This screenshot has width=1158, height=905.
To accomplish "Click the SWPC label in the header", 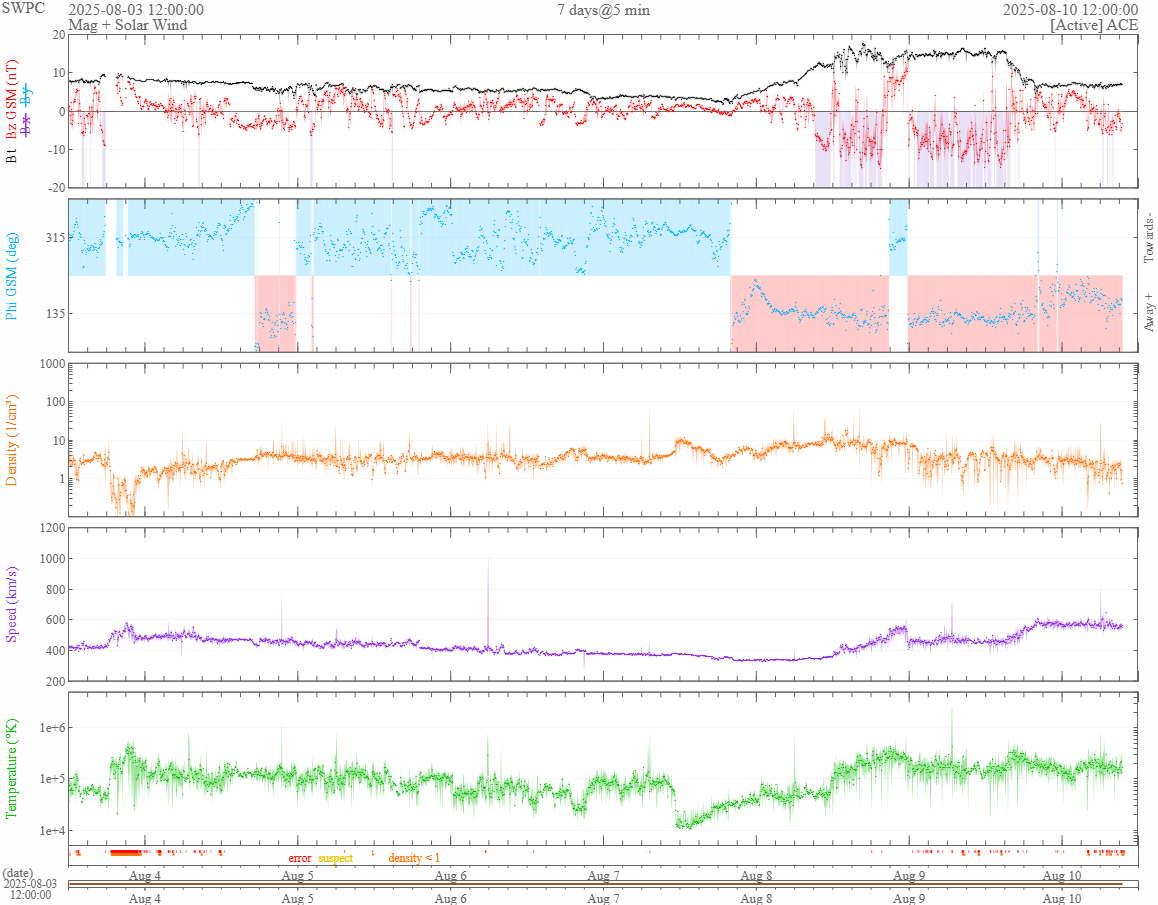I will pyautogui.click(x=24, y=8).
